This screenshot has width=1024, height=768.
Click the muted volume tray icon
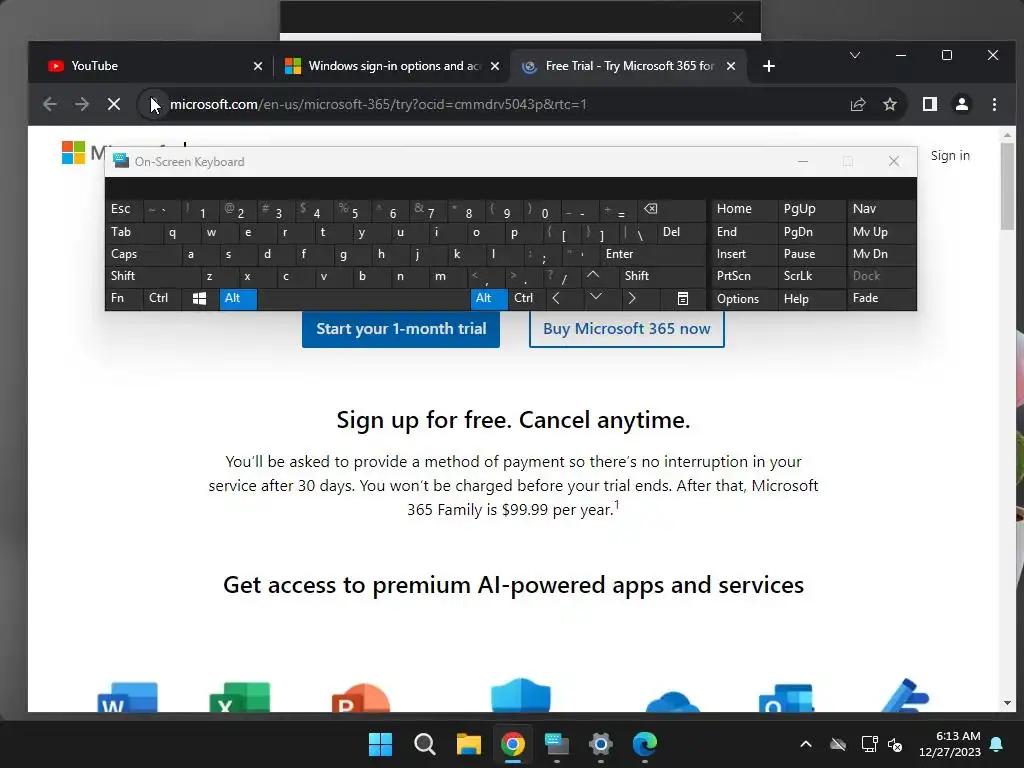point(895,744)
